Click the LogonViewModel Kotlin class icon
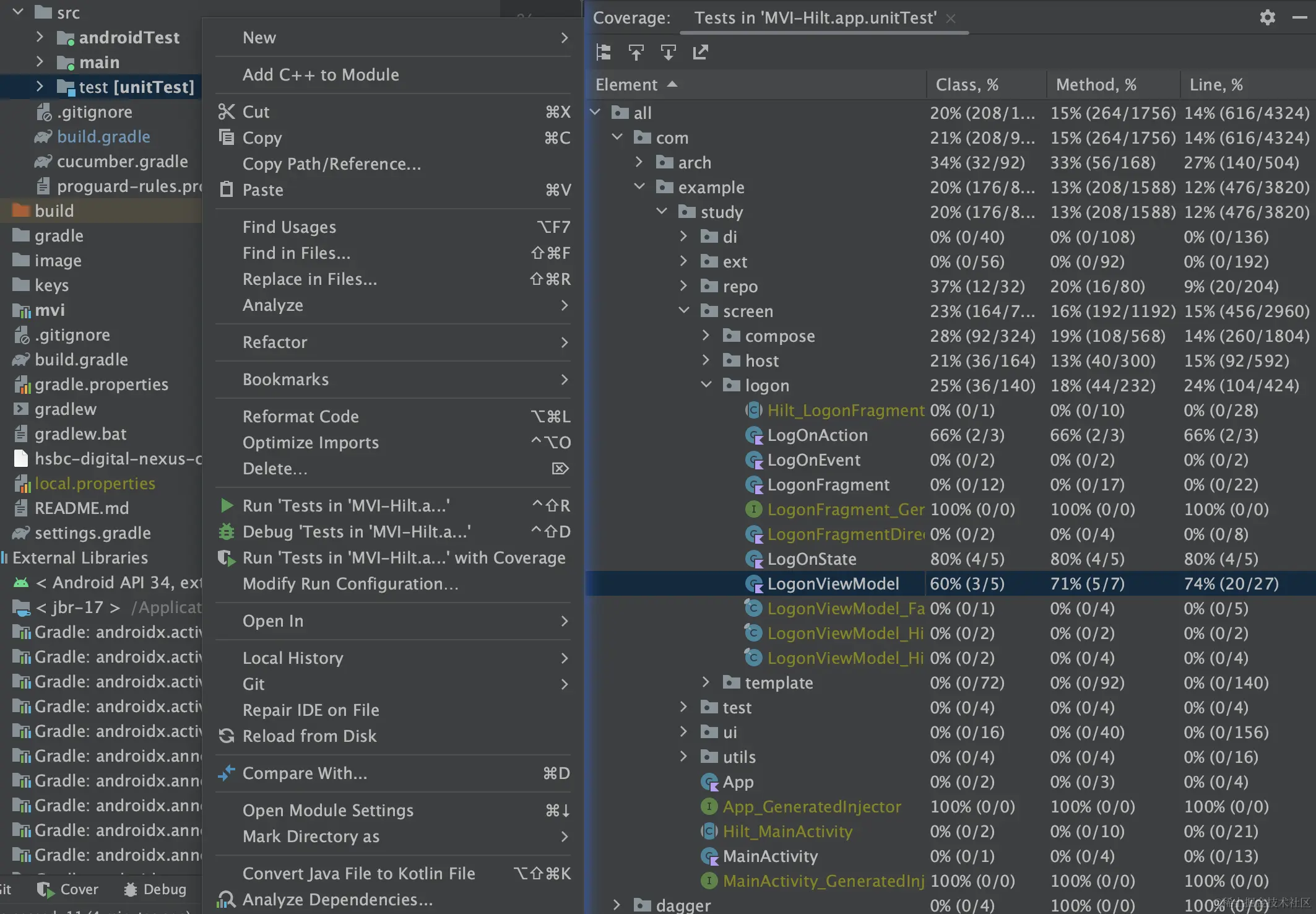Screen dimensions: 1316x914 753,584
